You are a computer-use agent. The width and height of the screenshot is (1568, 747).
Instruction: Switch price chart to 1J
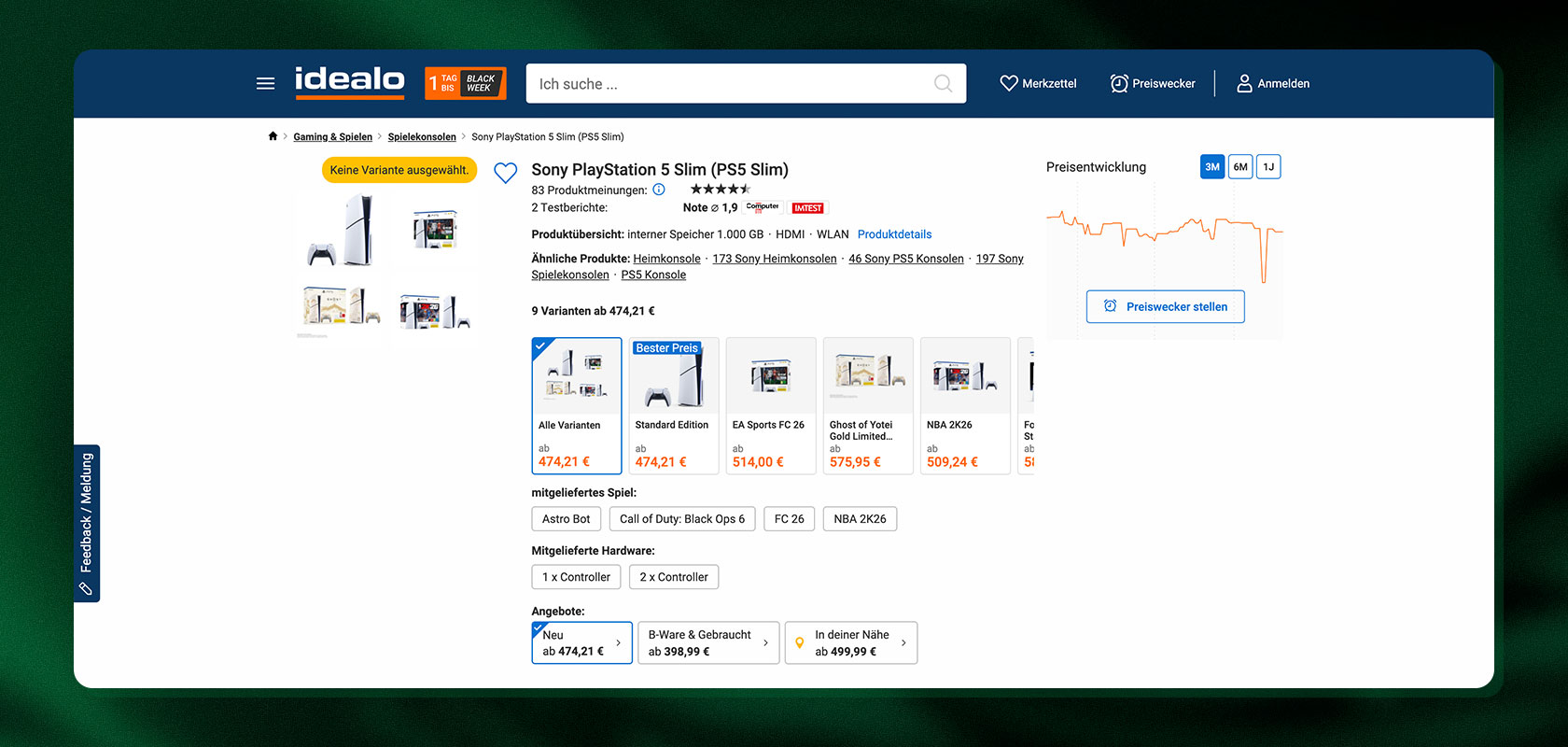tap(1268, 166)
